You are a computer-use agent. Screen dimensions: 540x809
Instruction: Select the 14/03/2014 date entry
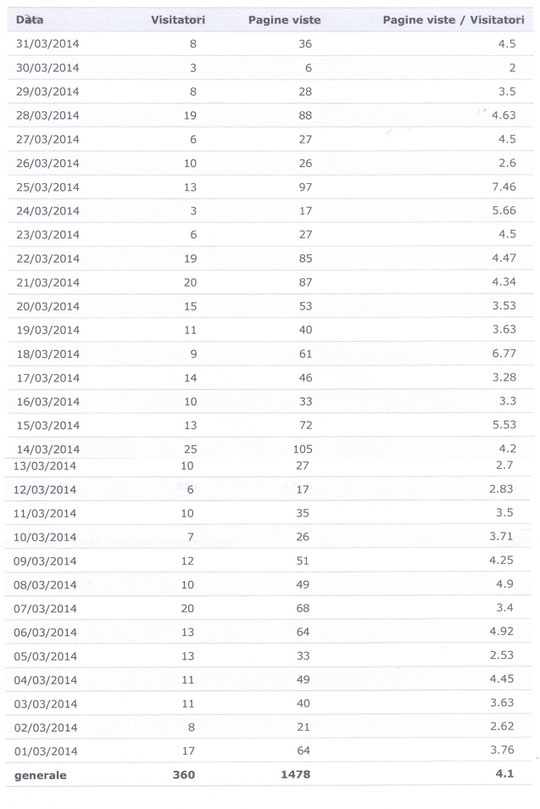[x=48, y=449]
